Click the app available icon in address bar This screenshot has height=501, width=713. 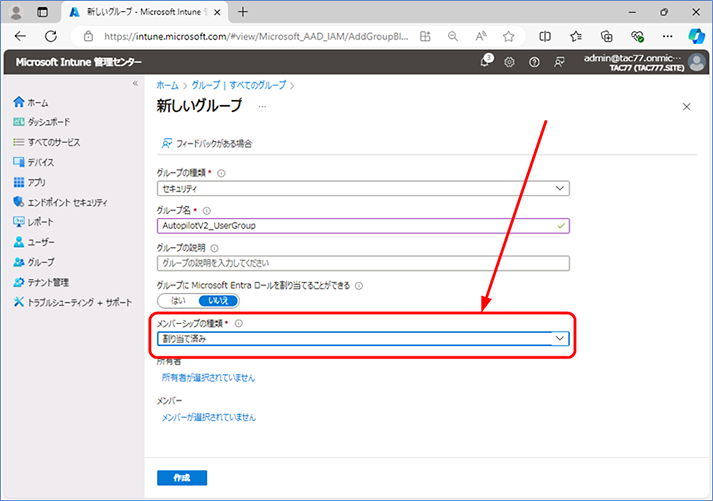425,36
